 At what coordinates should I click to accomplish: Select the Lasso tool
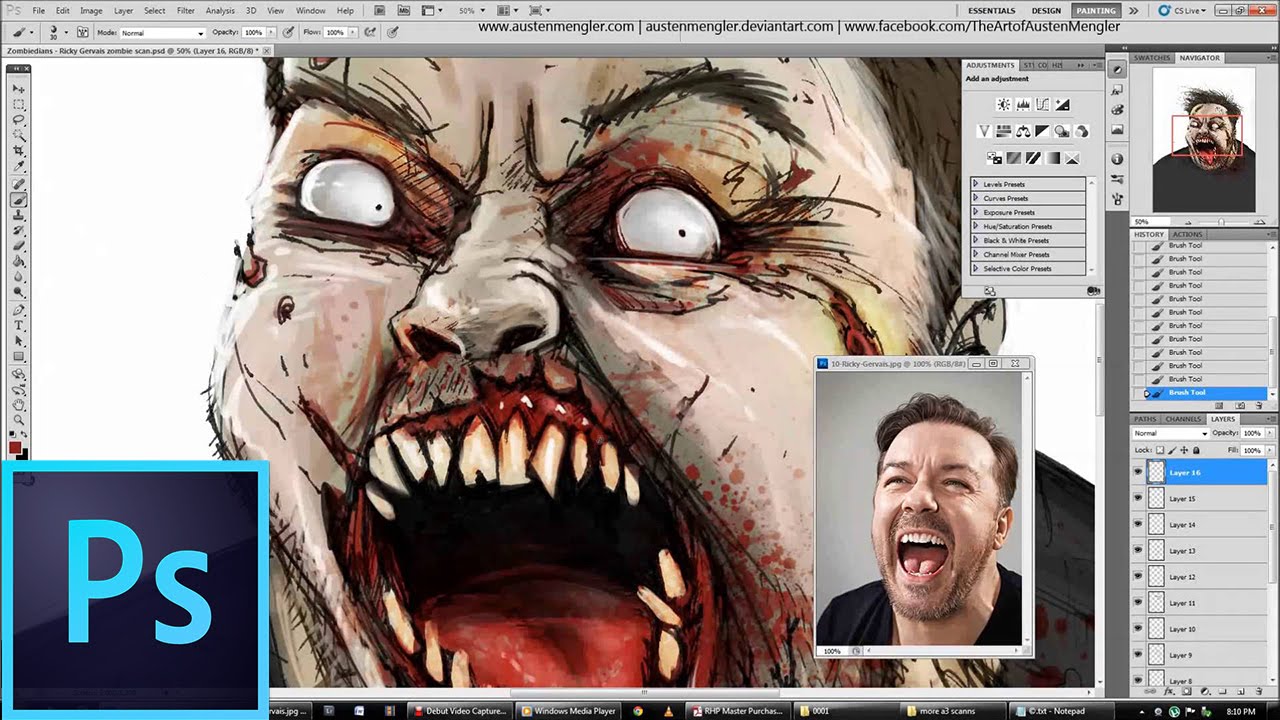[19, 119]
